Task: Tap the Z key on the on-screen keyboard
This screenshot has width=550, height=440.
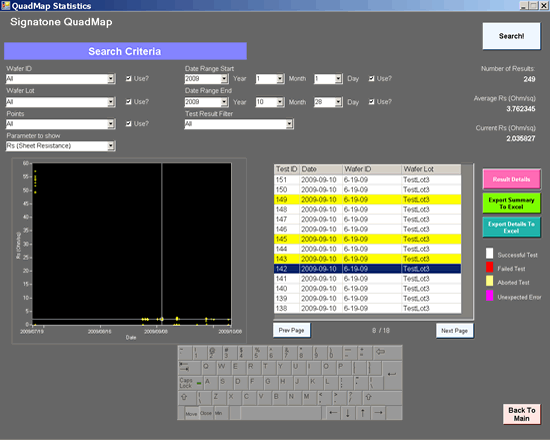Action: (219, 398)
